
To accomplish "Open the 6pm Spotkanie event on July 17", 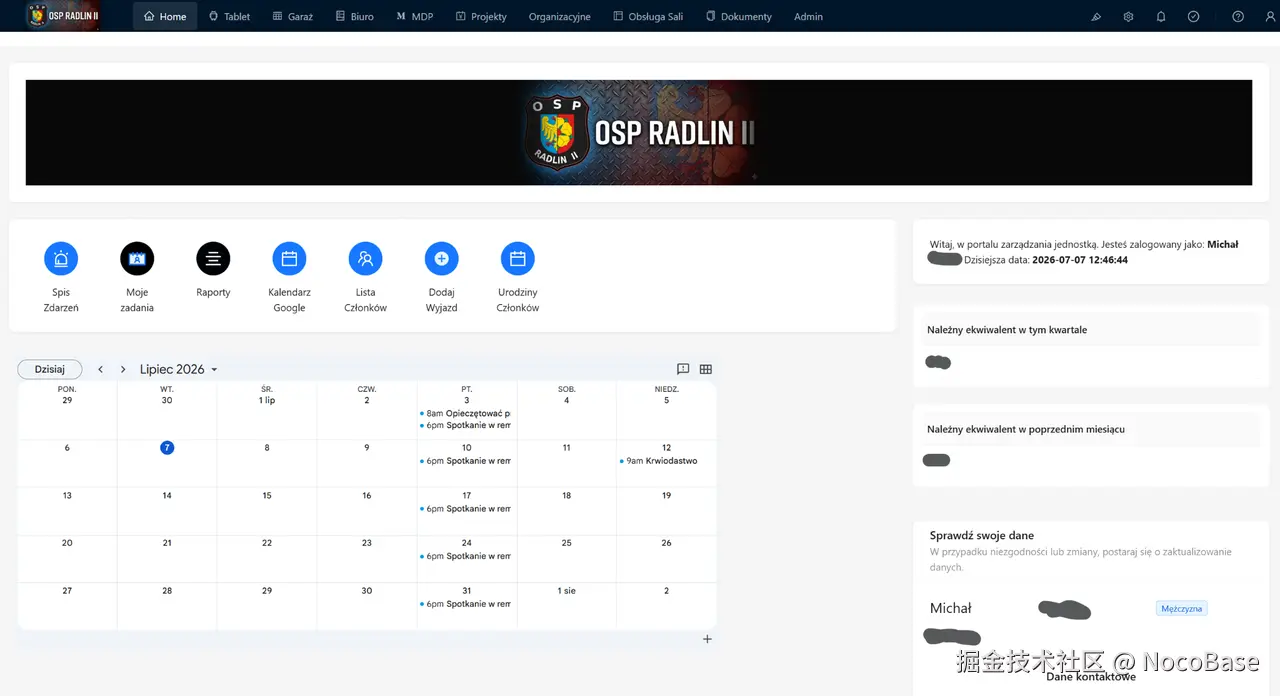I will click(x=466, y=509).
